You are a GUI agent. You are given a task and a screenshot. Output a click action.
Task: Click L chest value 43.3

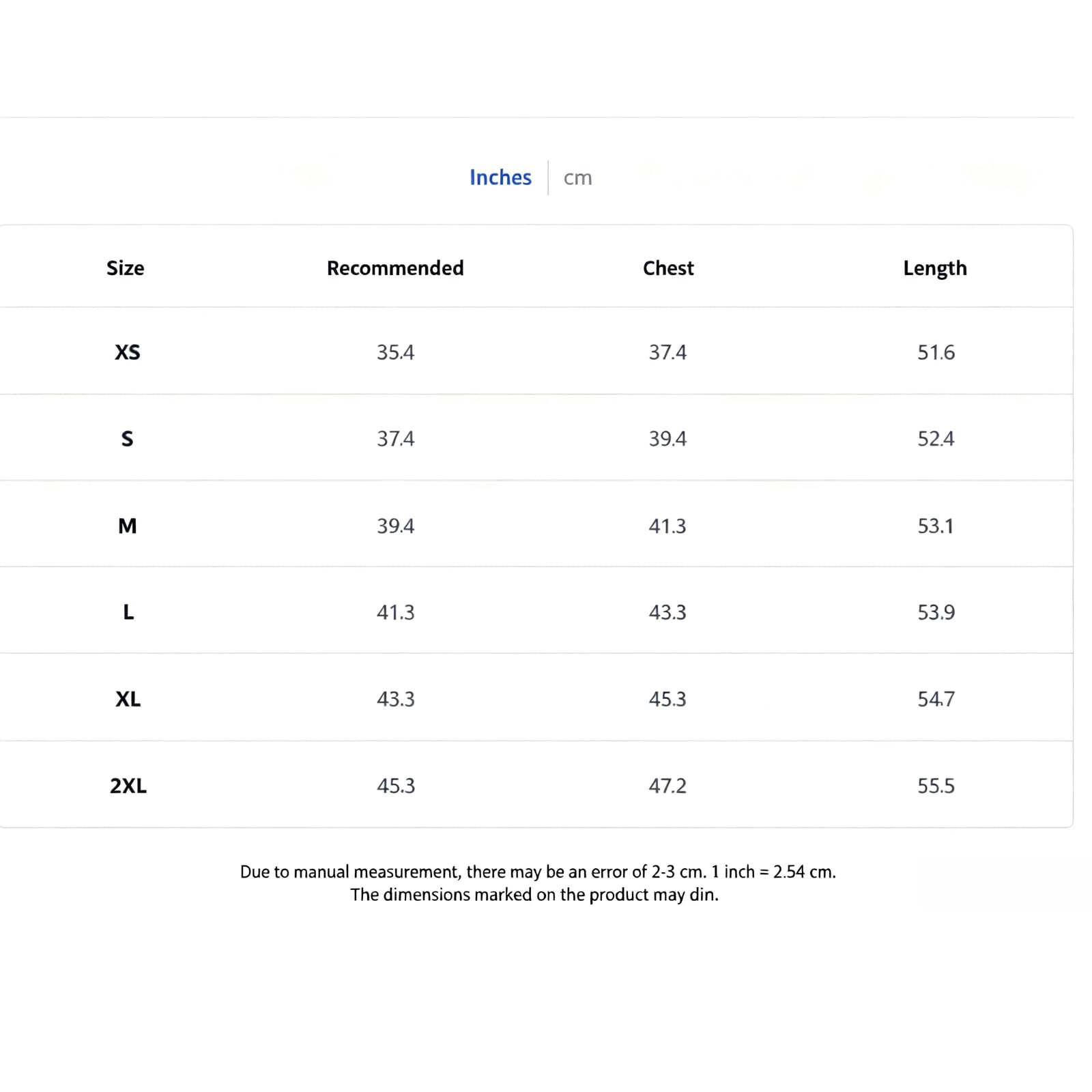[667, 612]
